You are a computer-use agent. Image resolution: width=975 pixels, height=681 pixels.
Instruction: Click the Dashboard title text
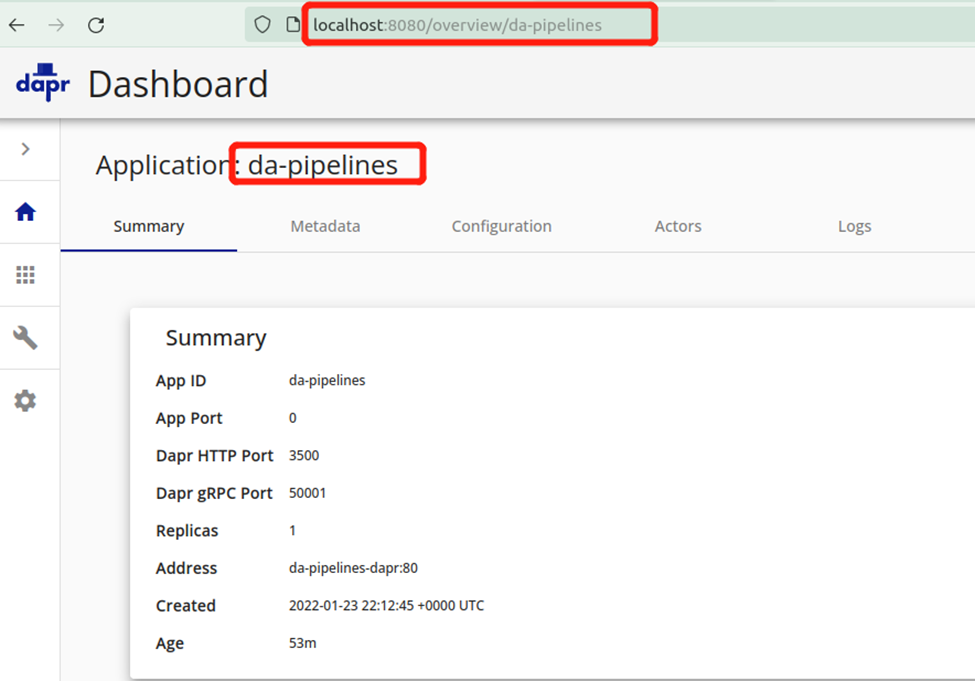178,84
